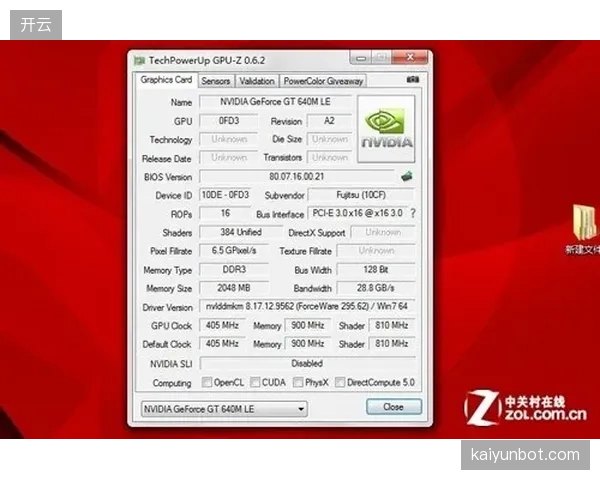Viewport: 600px width, 480px height.
Task: Click the Shaders field 384 Unified
Action: 241,232
